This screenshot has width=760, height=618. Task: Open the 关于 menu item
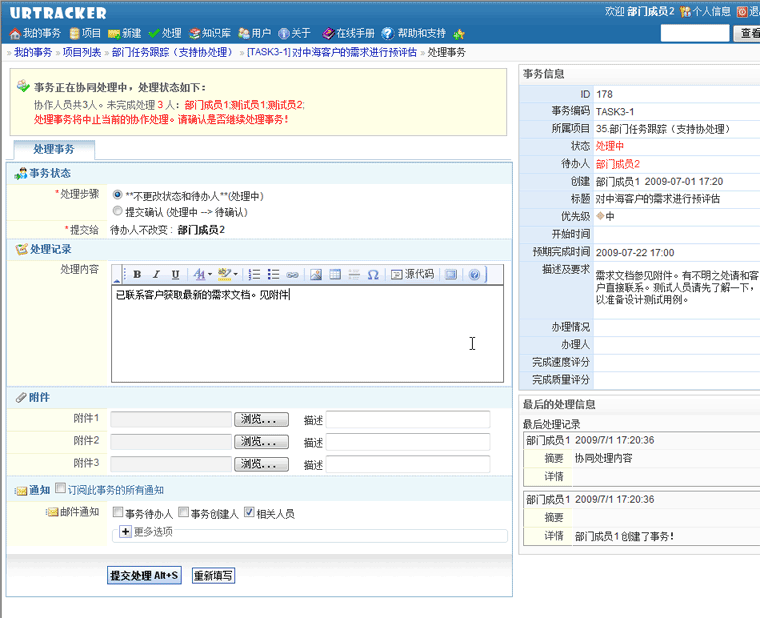coord(294,33)
